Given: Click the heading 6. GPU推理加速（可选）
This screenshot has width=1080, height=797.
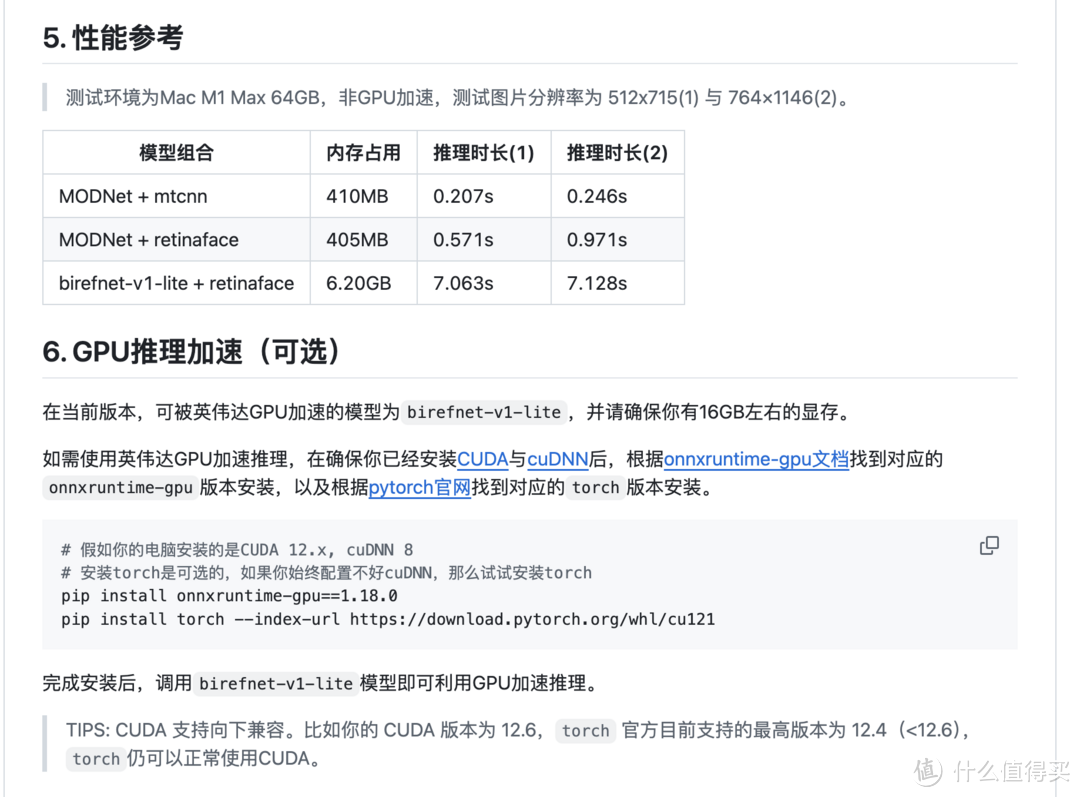Looking at the screenshot, I should pos(189,351).
